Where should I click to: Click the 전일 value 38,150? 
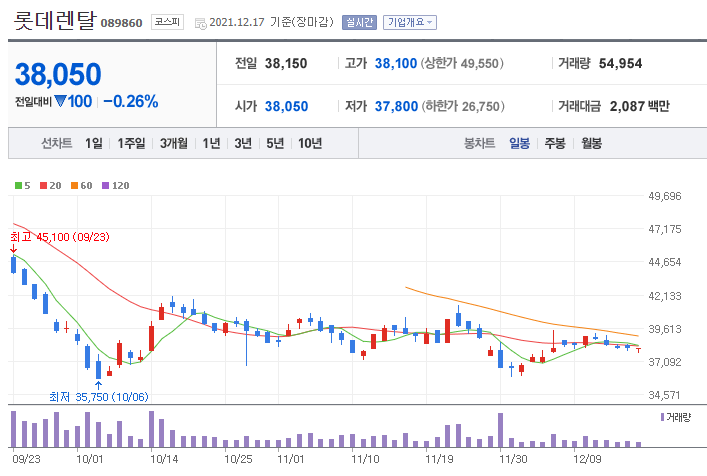point(286,64)
